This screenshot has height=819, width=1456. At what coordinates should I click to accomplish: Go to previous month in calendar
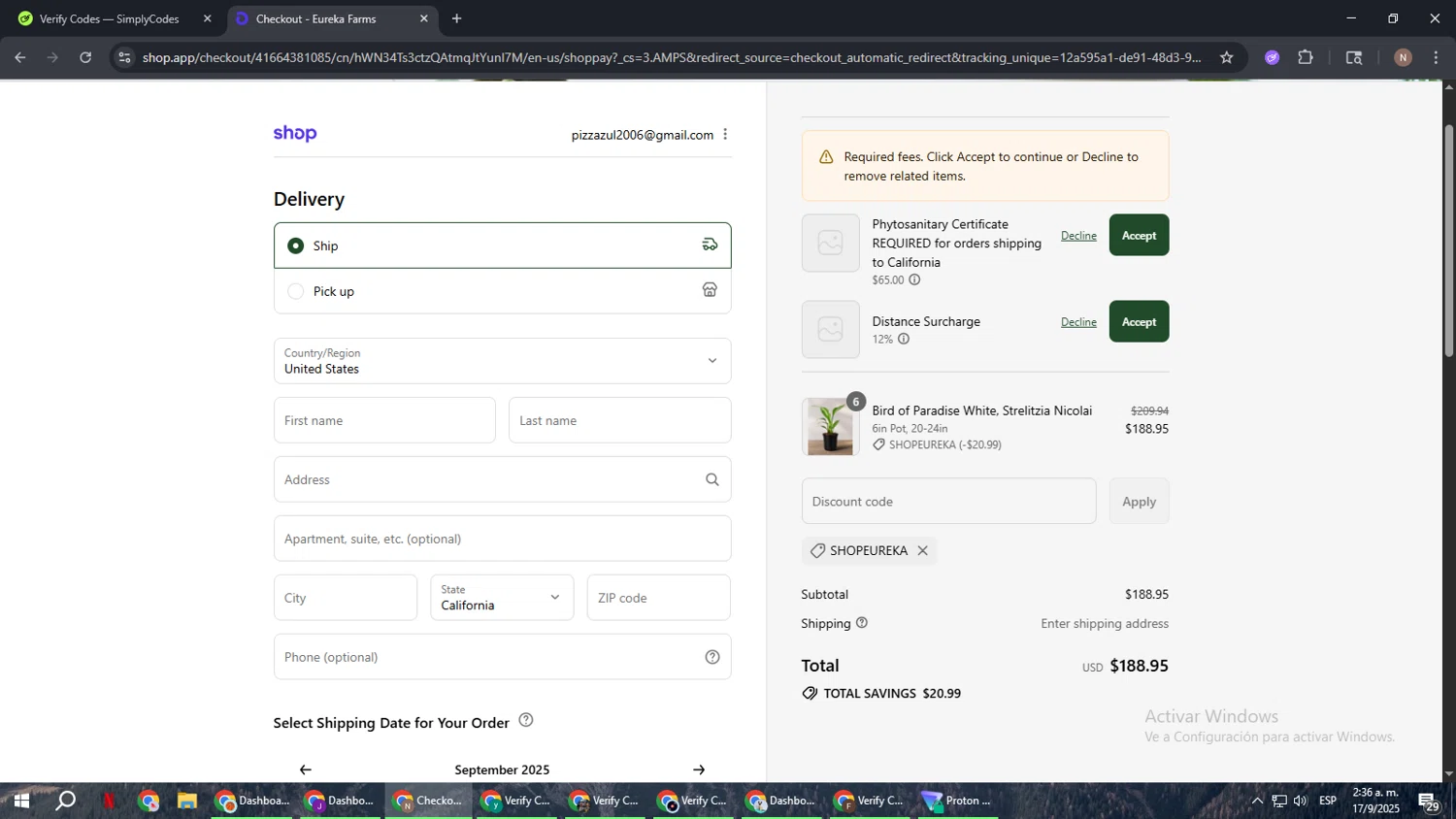pos(306,770)
